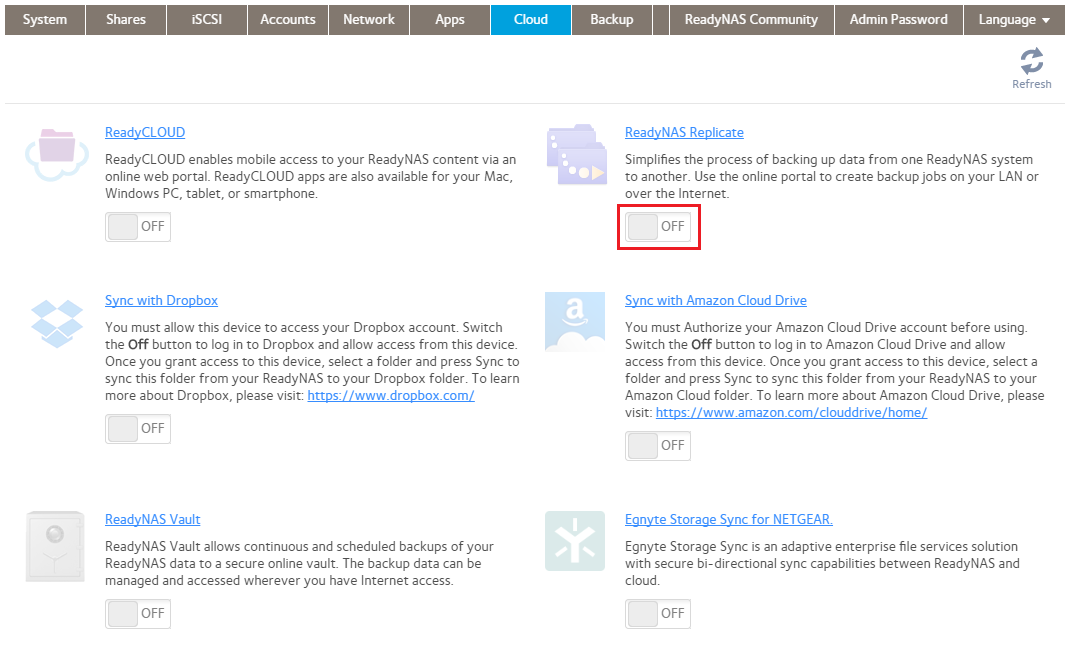This screenshot has height=647, width=1071.
Task: Click the Sync with Dropbox link
Action: [x=161, y=301]
